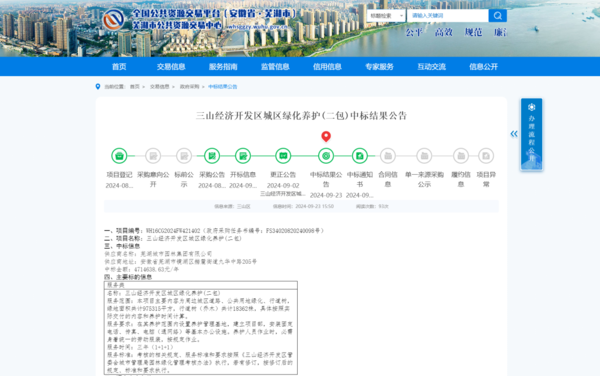Click the 更正公告 step icon
Viewport: 600px width, 376px height.
point(283,156)
